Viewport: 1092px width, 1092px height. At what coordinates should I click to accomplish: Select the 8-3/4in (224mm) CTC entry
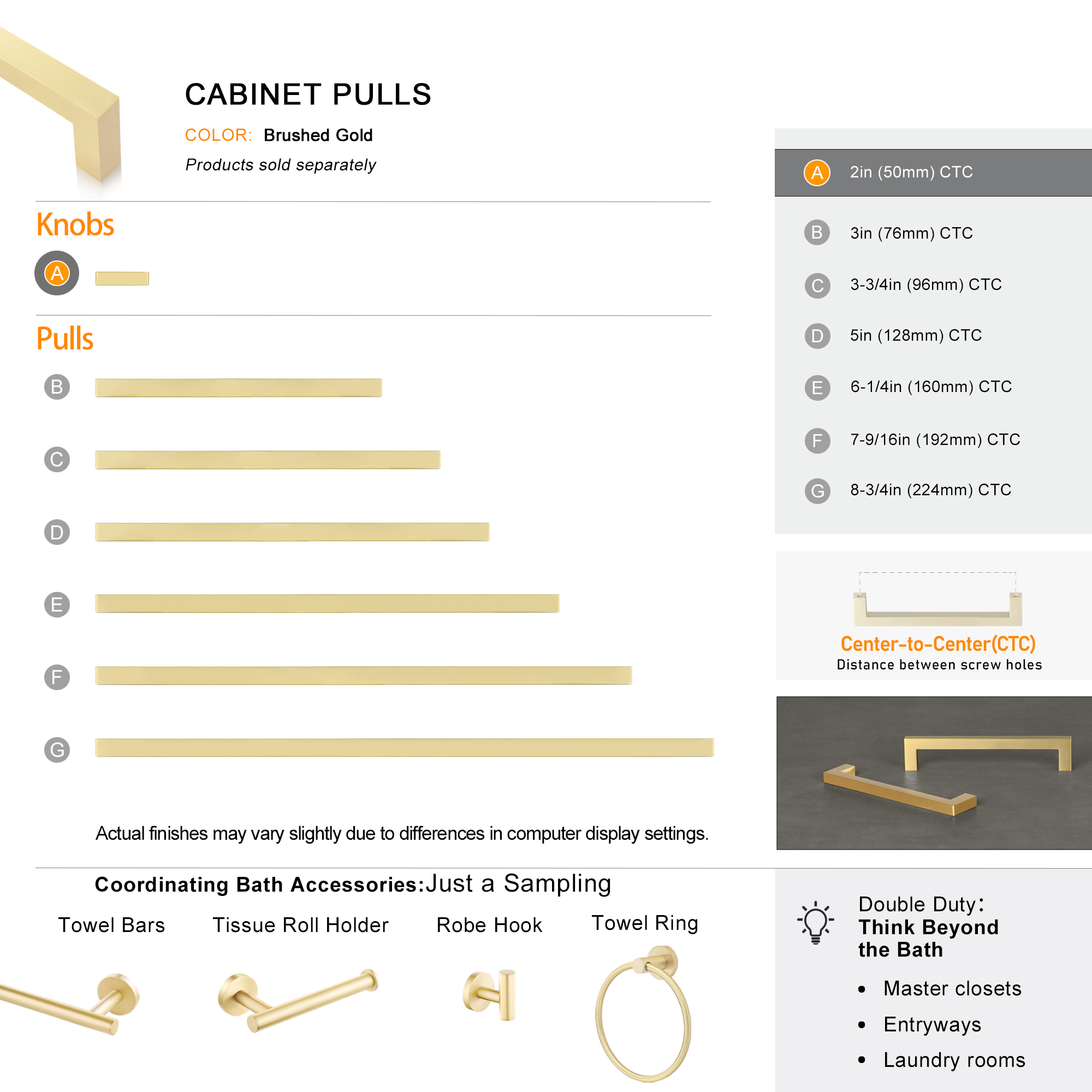point(933,490)
